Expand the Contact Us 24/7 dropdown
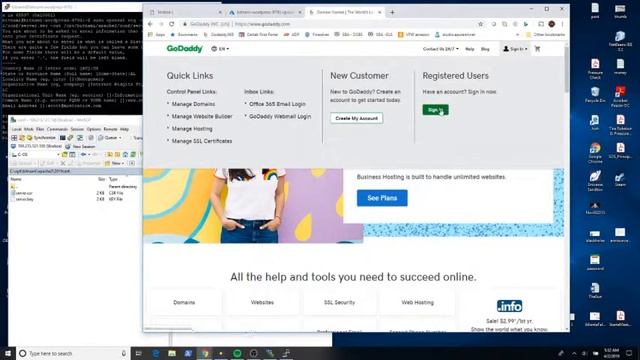The width and height of the screenshot is (640, 360). click(x=440, y=49)
